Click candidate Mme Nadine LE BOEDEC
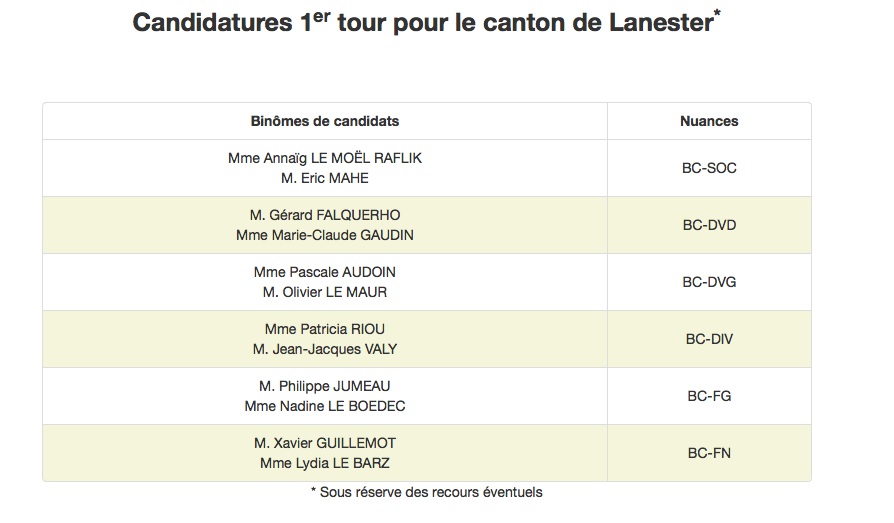 pyautogui.click(x=325, y=406)
